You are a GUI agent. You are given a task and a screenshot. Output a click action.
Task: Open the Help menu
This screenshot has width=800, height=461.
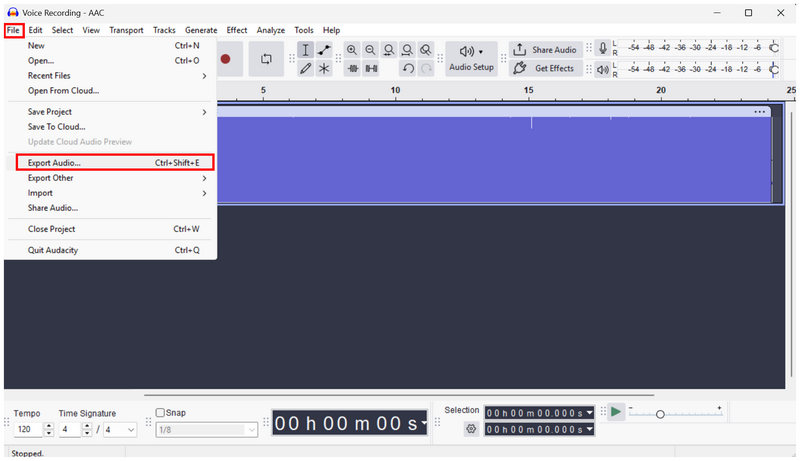coord(331,30)
